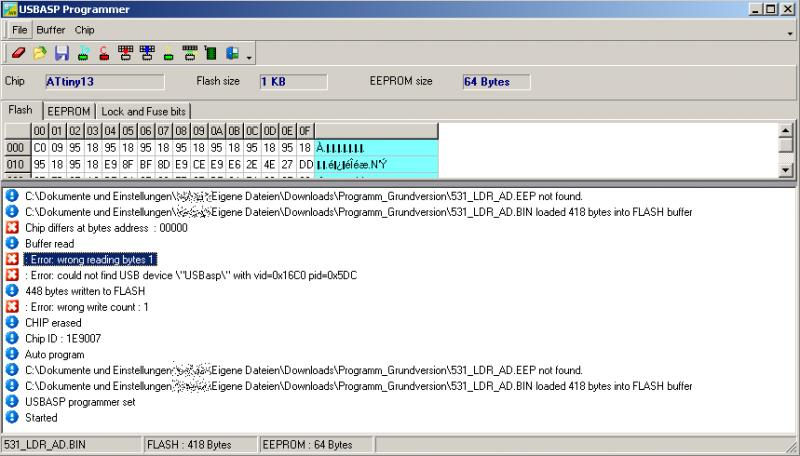Click the ATtiny13 chip field
The image size is (800, 456).
tap(104, 82)
